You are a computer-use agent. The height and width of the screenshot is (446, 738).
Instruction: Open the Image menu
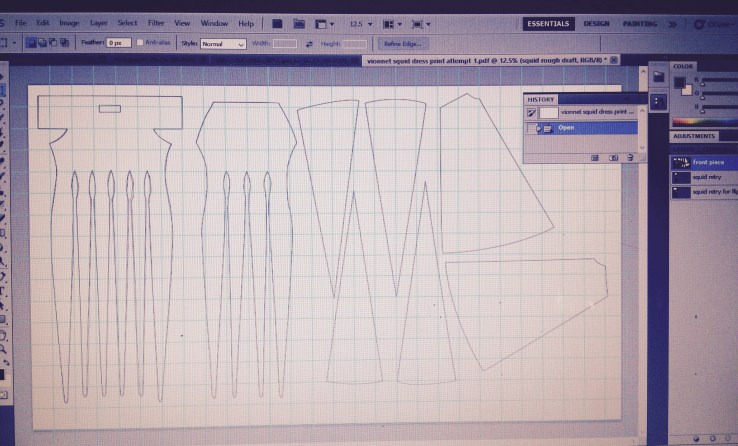click(69, 23)
